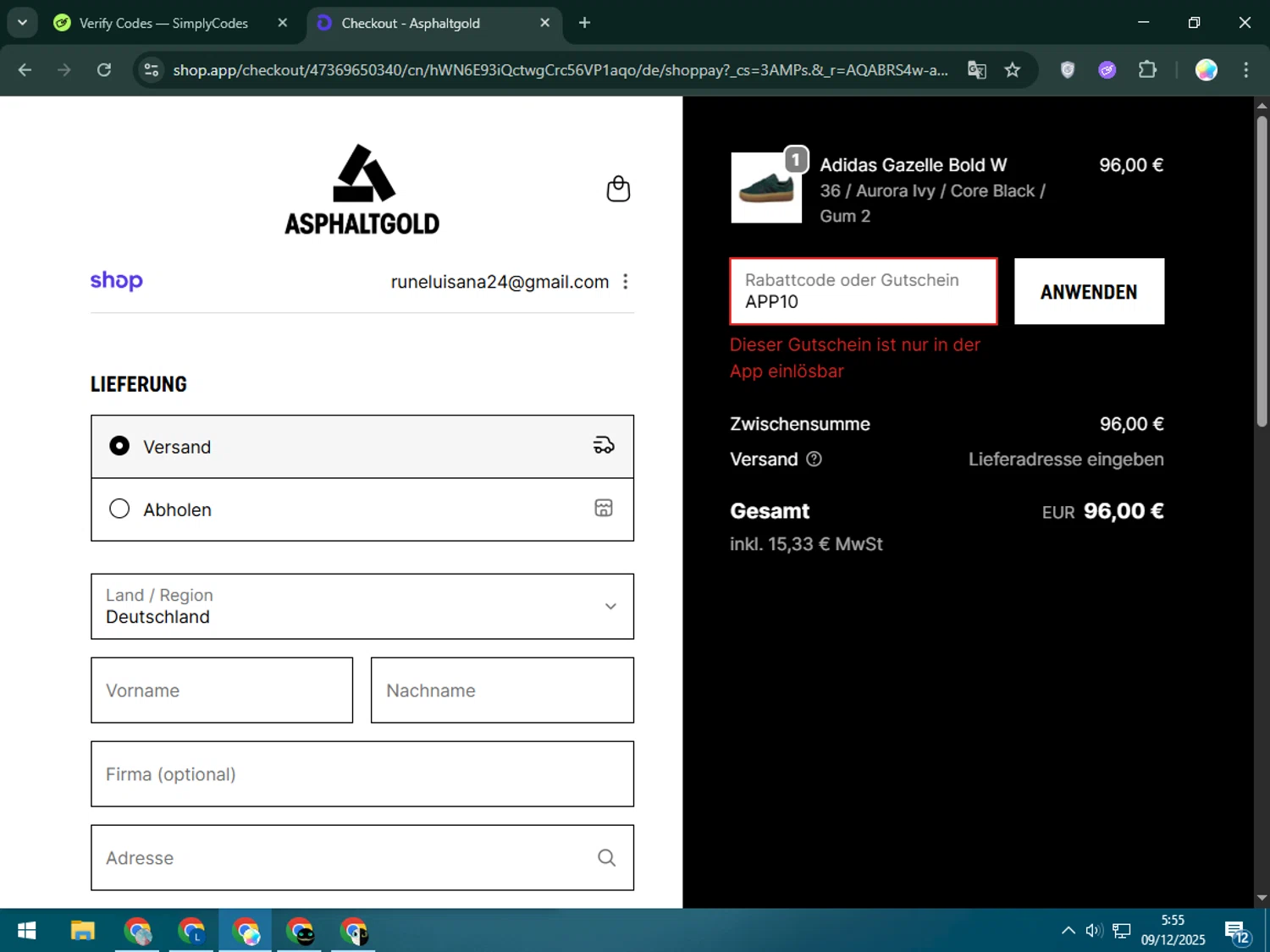
Task: Click the LIEFERUNG section heading
Action: click(139, 384)
